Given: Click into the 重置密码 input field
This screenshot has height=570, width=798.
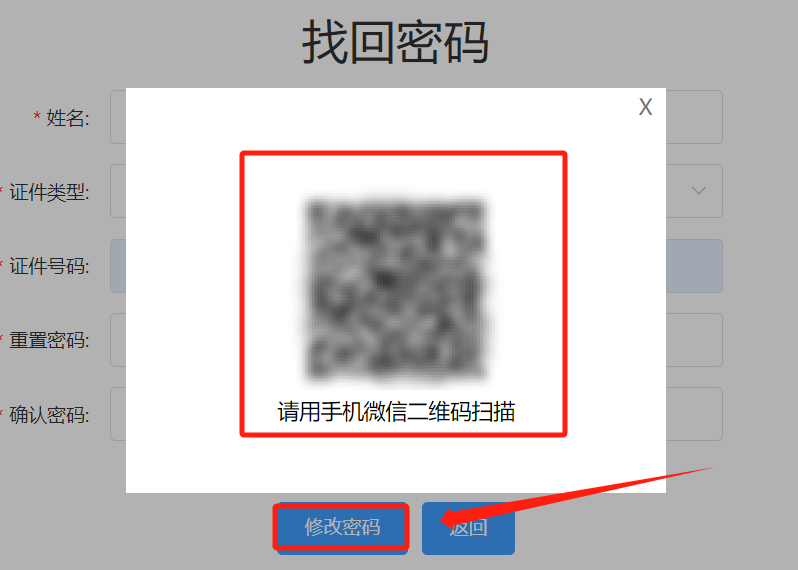Looking at the screenshot, I should 416,340.
